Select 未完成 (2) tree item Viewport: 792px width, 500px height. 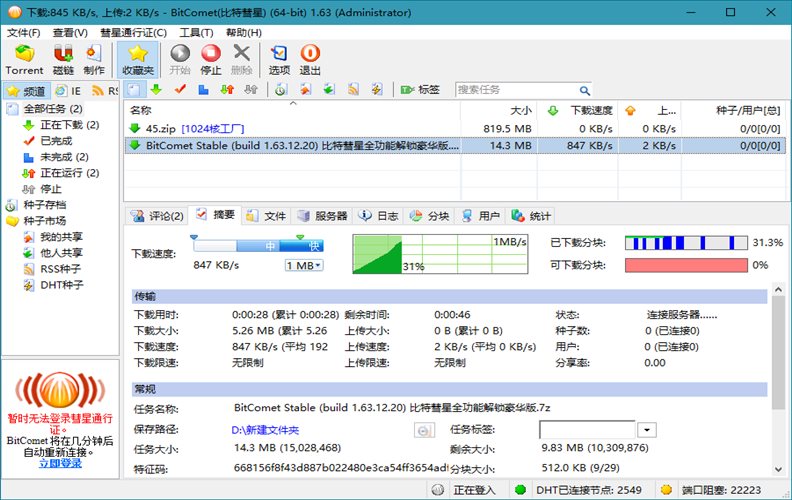pos(64,157)
